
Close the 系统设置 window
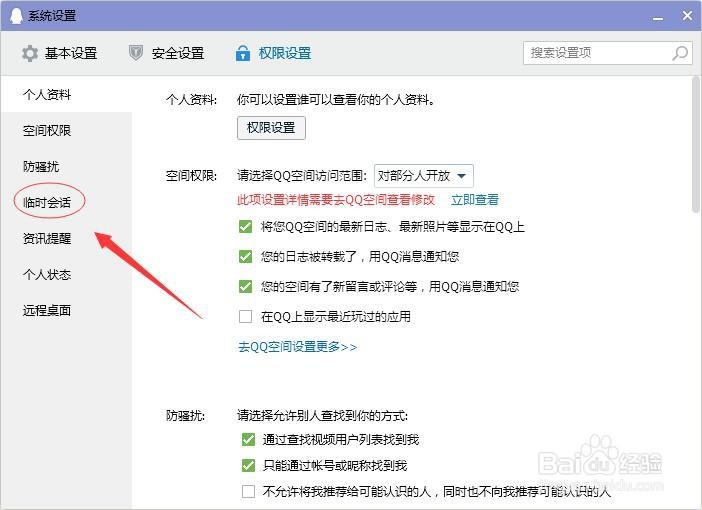click(x=687, y=16)
